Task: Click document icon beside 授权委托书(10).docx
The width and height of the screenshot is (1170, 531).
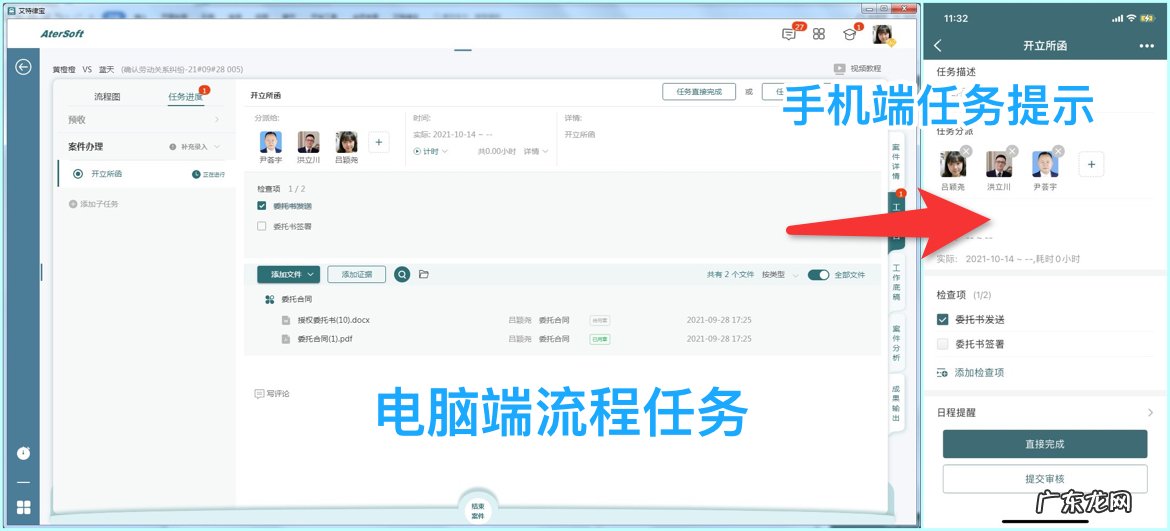Action: [285, 320]
